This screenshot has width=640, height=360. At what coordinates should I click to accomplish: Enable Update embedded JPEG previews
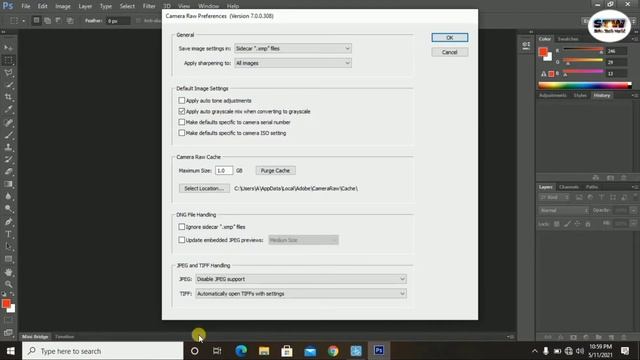(x=182, y=240)
